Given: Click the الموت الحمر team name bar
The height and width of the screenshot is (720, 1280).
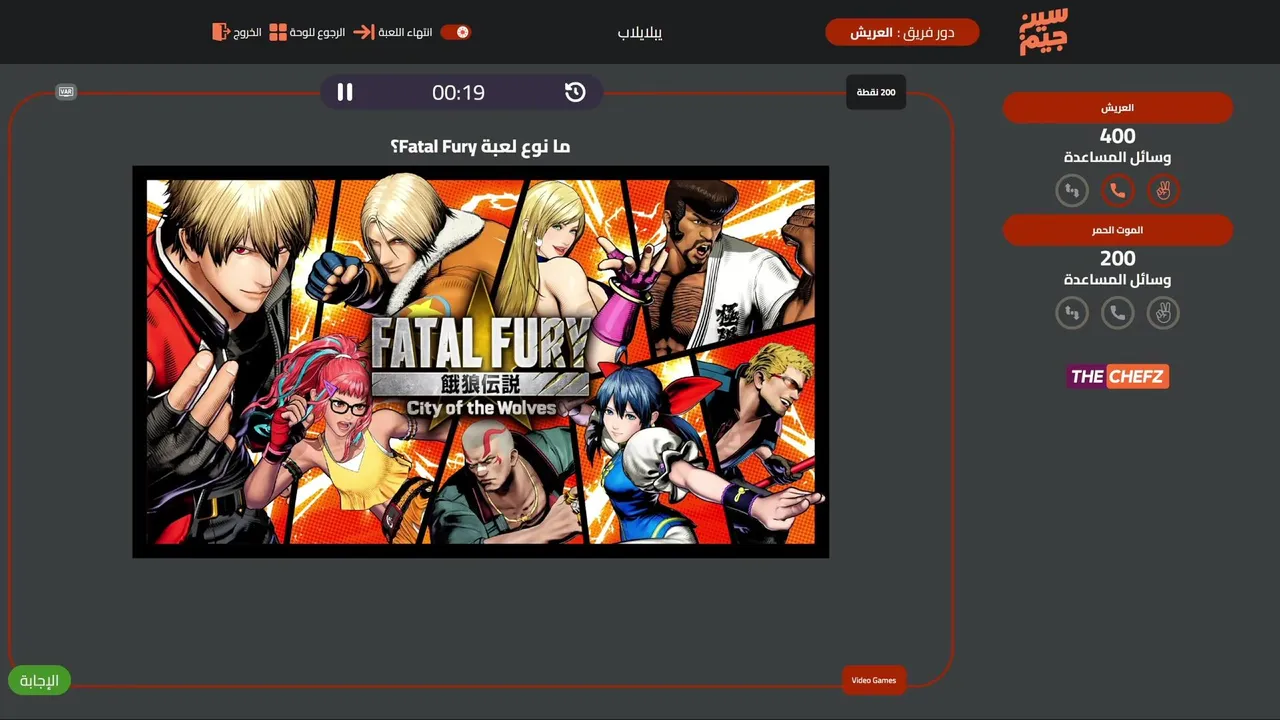Looking at the screenshot, I should (1118, 230).
